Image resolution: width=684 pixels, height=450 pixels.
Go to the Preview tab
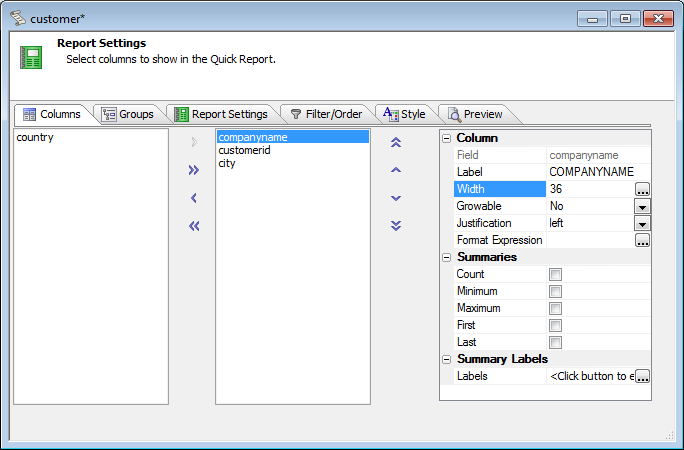click(475, 114)
